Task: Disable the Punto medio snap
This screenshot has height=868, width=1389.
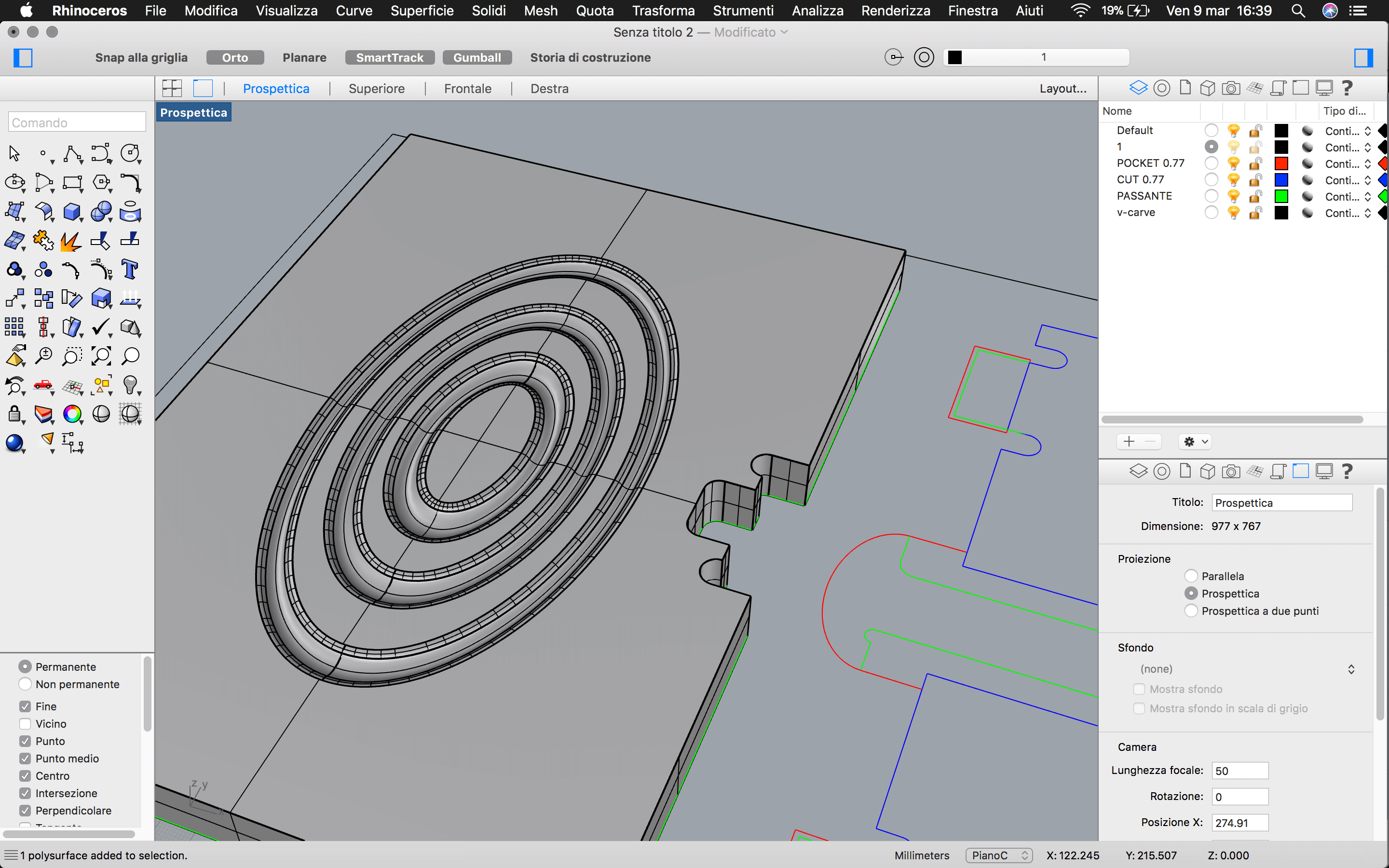Action: (25, 759)
